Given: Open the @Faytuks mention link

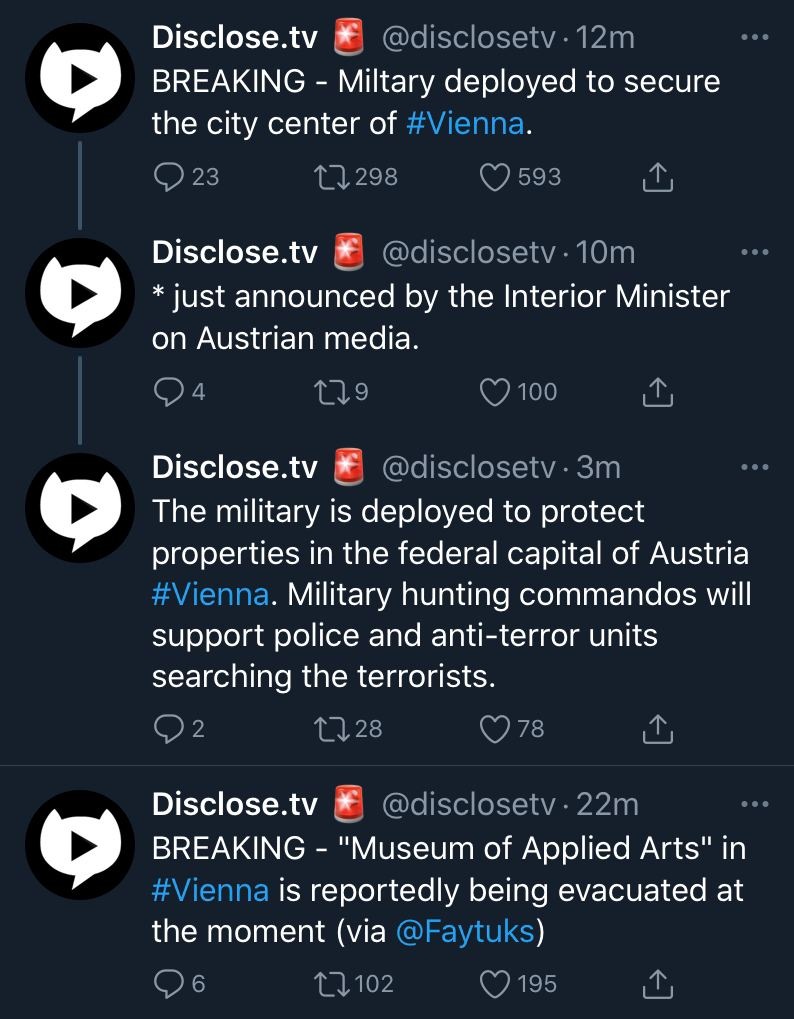Looking at the screenshot, I should tap(465, 931).
